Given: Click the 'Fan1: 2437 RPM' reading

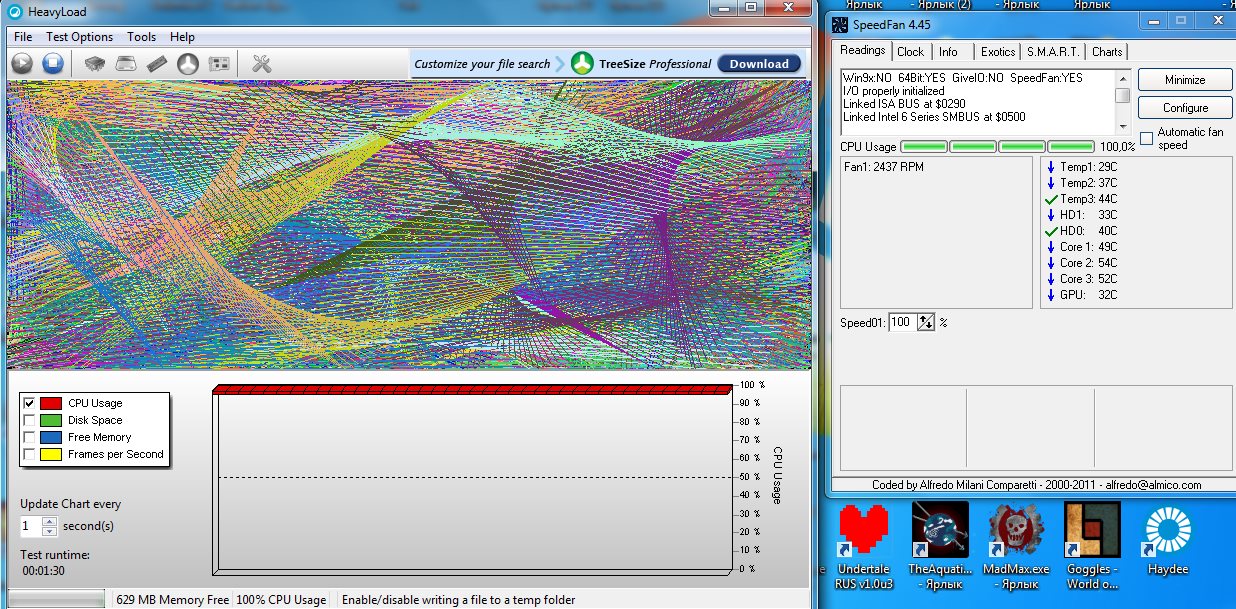Looking at the screenshot, I should (x=884, y=167).
